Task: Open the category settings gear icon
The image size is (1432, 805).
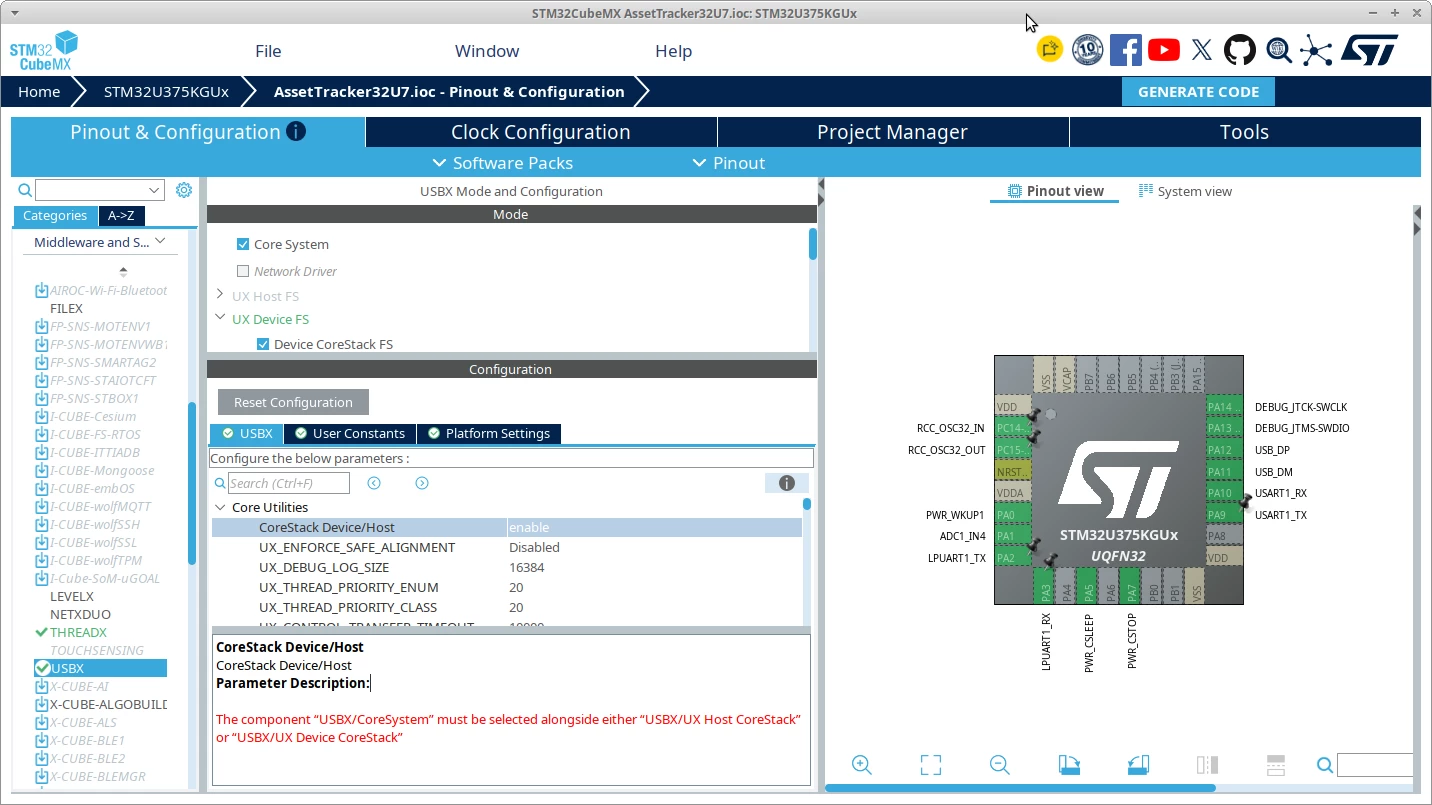Action: coord(184,190)
